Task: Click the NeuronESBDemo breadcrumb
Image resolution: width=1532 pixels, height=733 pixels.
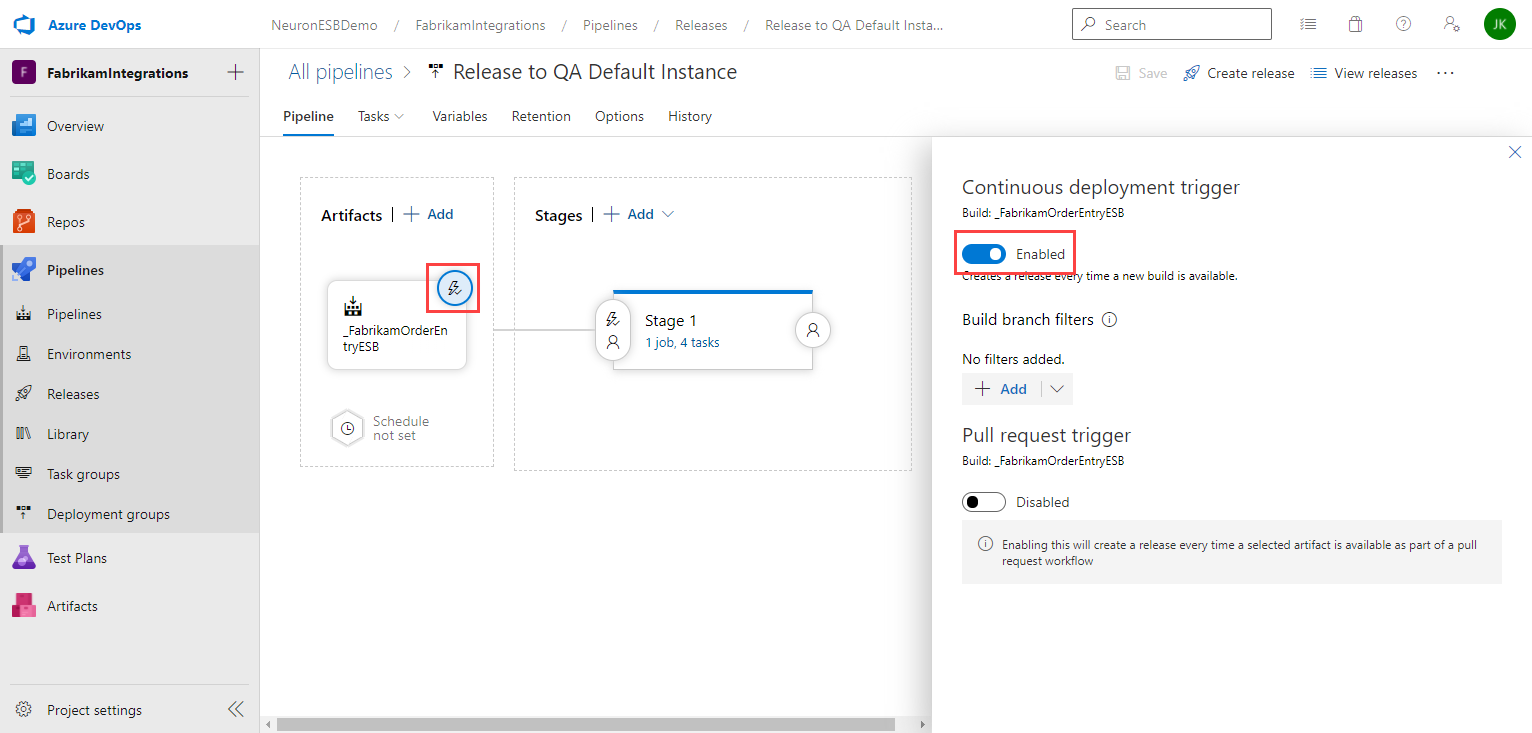Action: 325,25
